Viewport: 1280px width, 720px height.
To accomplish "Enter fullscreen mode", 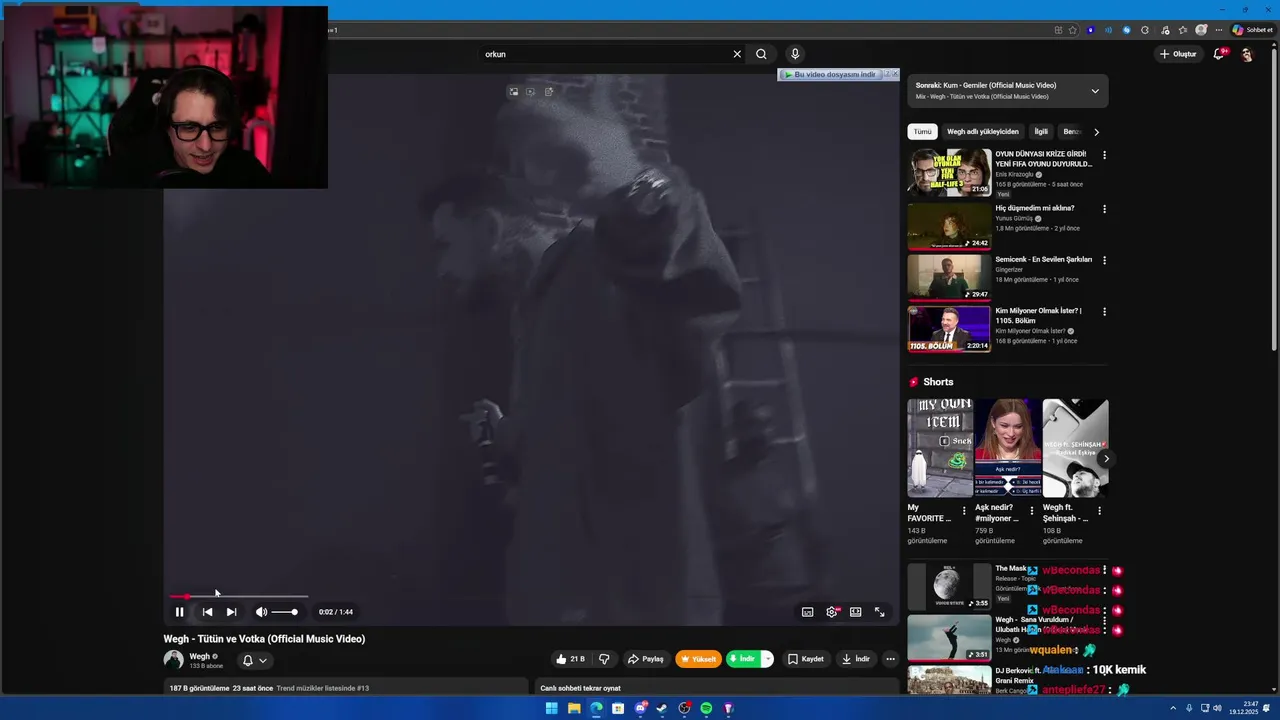I will coord(880,612).
